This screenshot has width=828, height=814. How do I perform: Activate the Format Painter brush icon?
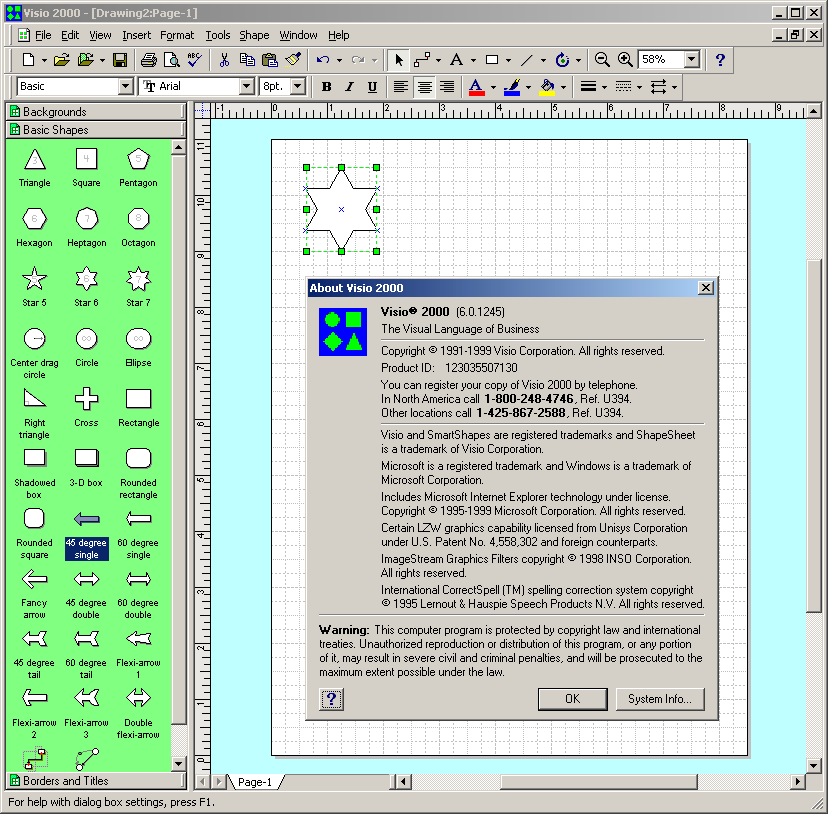click(x=293, y=60)
